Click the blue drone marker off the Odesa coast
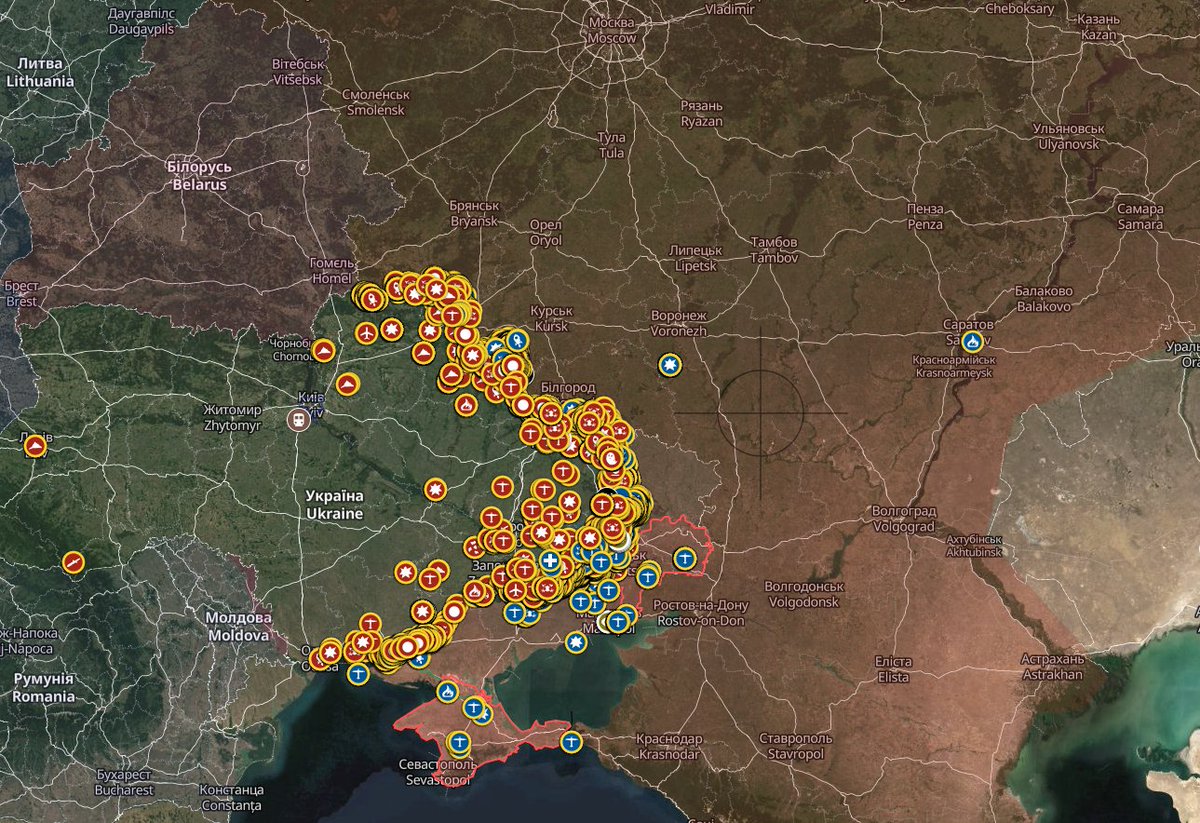 (x=357, y=674)
